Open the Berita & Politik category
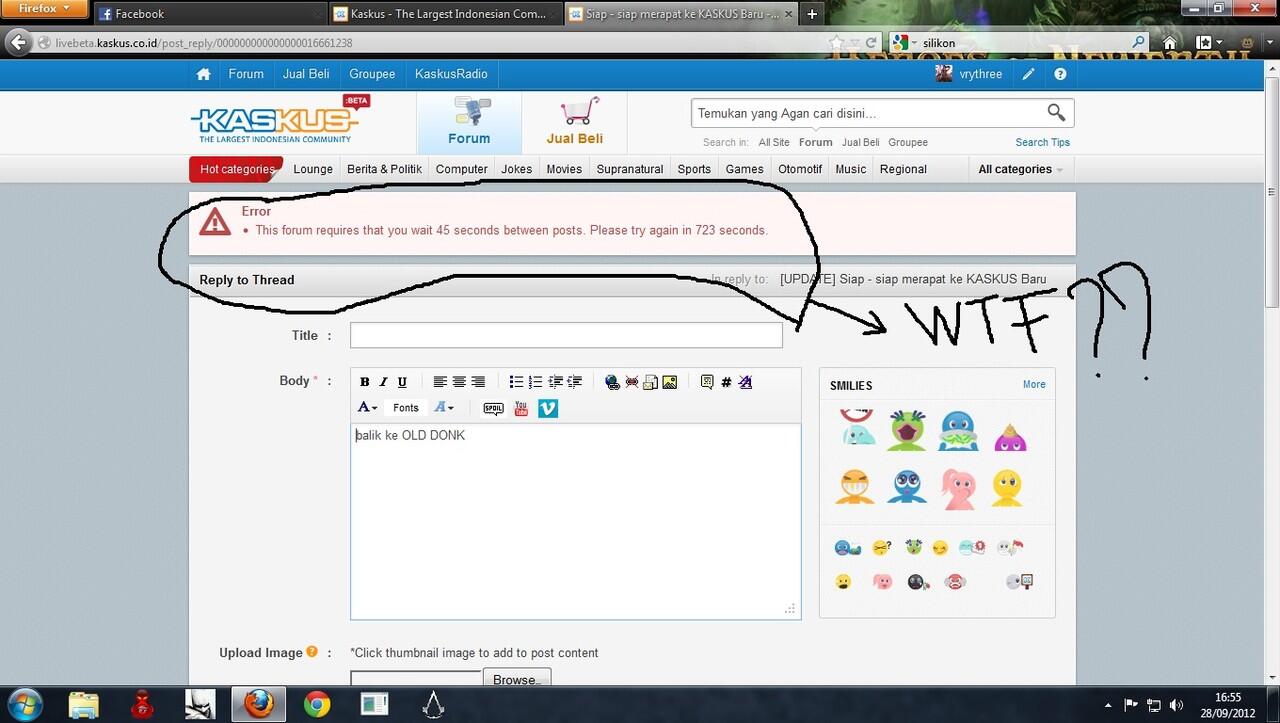This screenshot has width=1280, height=723. pyautogui.click(x=384, y=169)
